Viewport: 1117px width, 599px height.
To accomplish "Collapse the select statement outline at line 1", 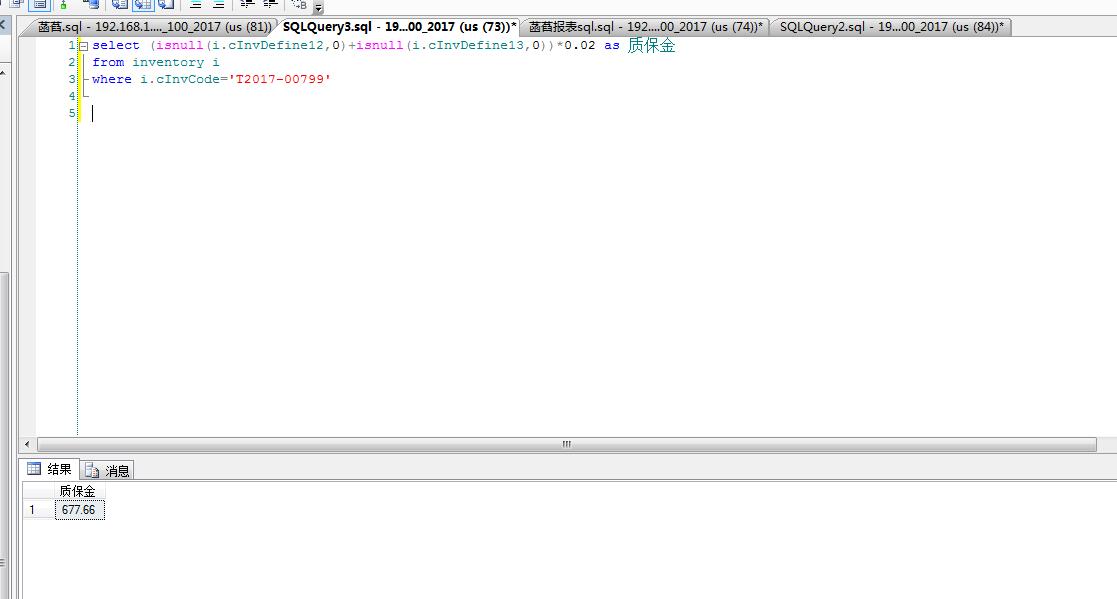I will [x=83, y=46].
